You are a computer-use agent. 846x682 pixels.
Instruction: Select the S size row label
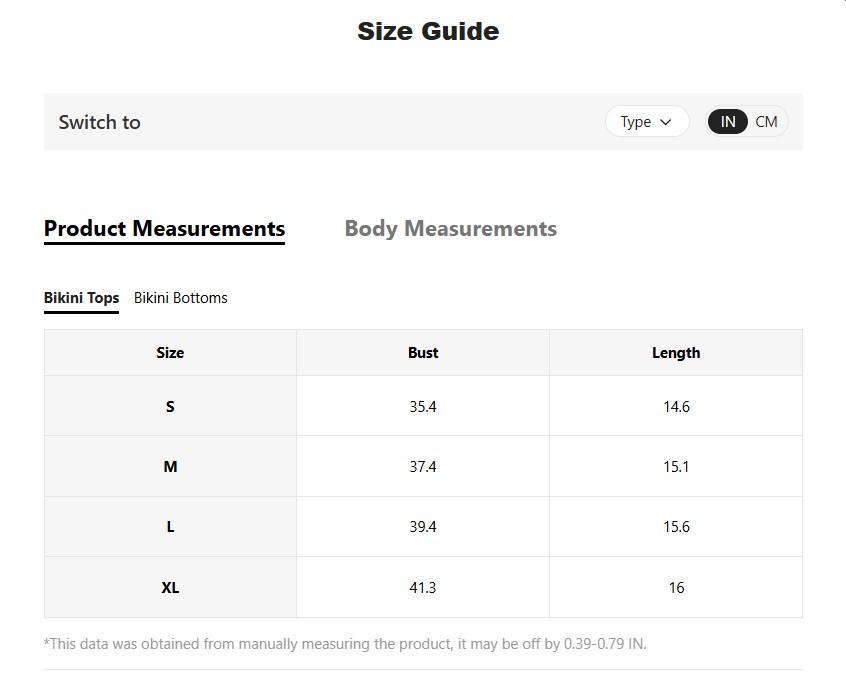[170, 407]
